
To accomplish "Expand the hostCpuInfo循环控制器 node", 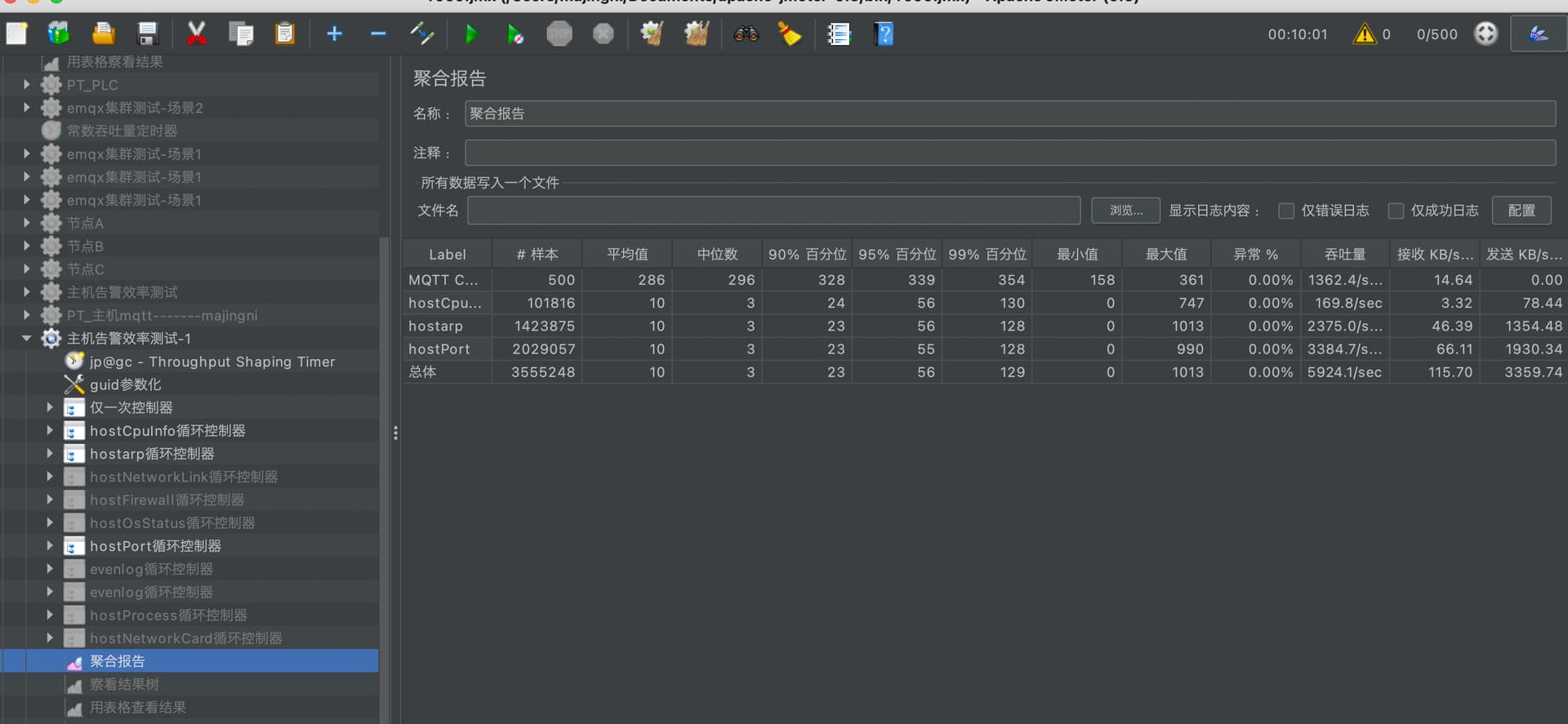I will [50, 430].
